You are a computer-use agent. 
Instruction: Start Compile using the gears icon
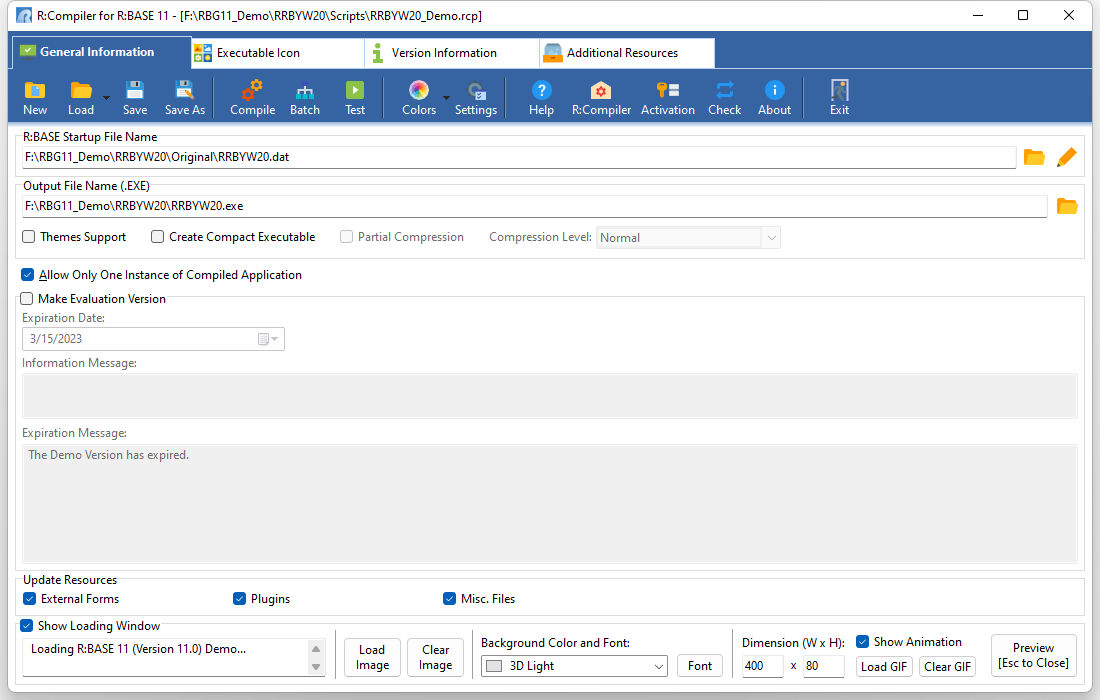[x=252, y=90]
